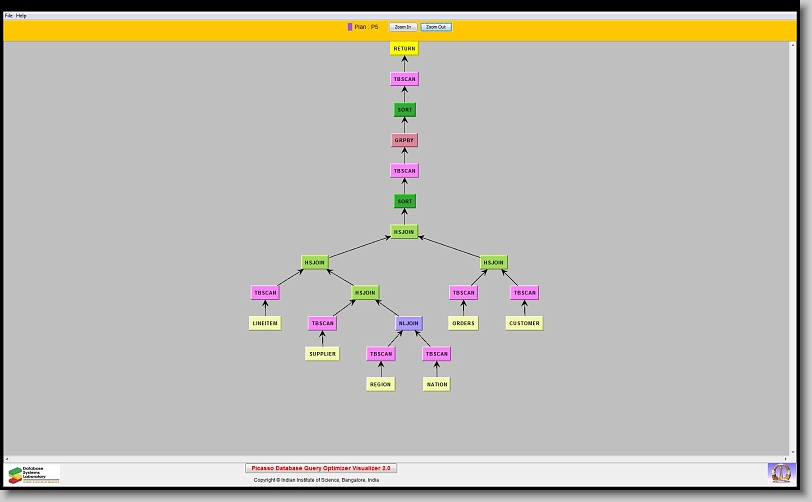Click the TBSCAN node feeding from LINEITEM

pos(265,293)
